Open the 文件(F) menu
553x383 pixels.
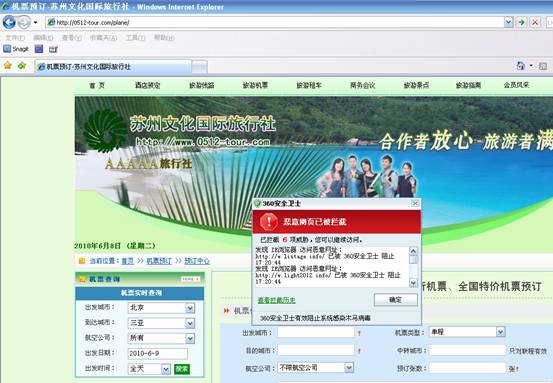tap(15, 38)
